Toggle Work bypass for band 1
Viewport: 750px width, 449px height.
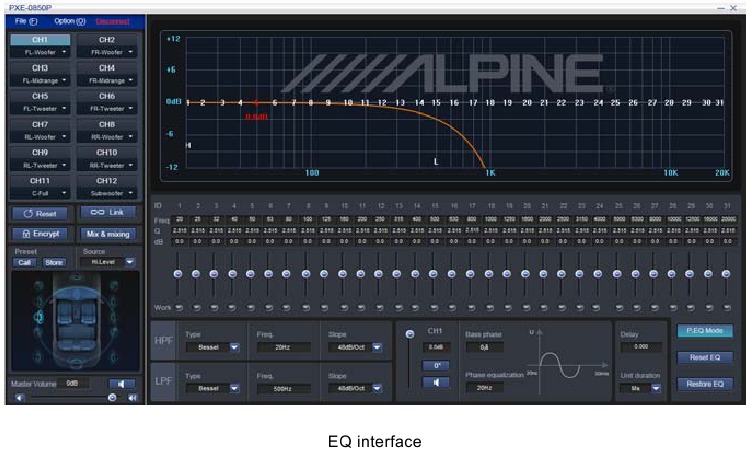tap(179, 307)
